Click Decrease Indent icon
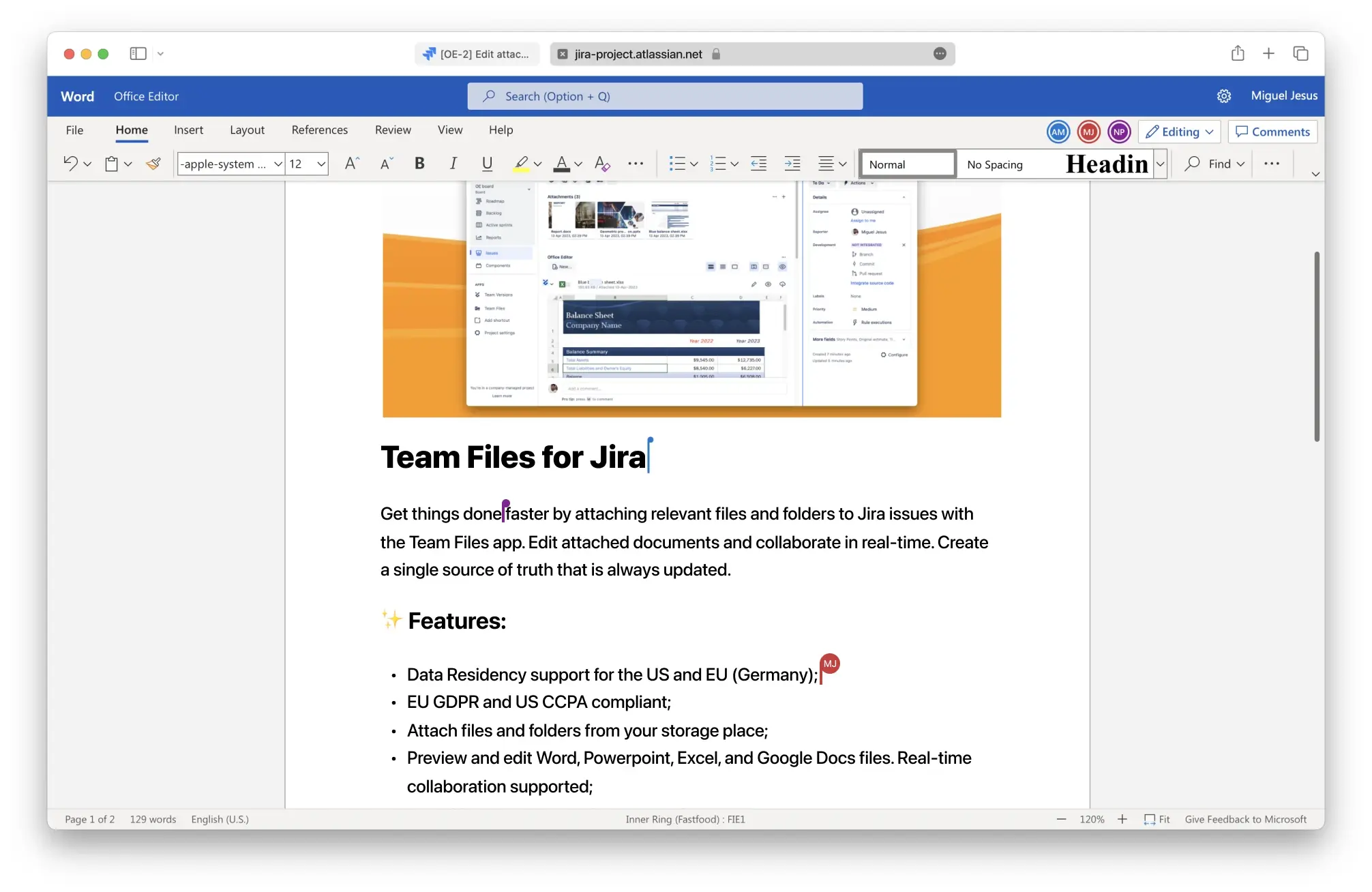The image size is (1372, 892). pyautogui.click(x=758, y=164)
